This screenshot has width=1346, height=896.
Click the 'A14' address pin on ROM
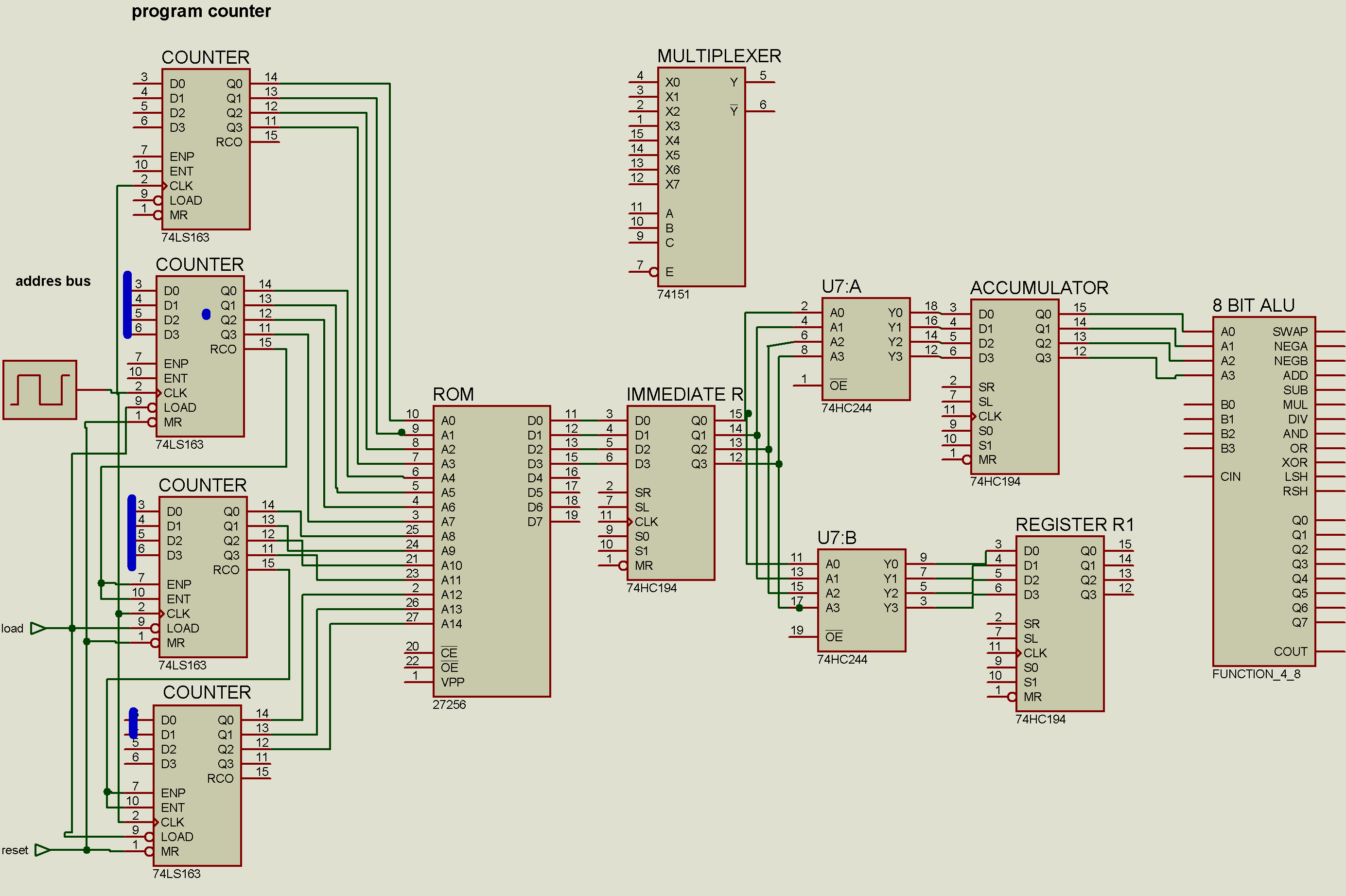451,624
